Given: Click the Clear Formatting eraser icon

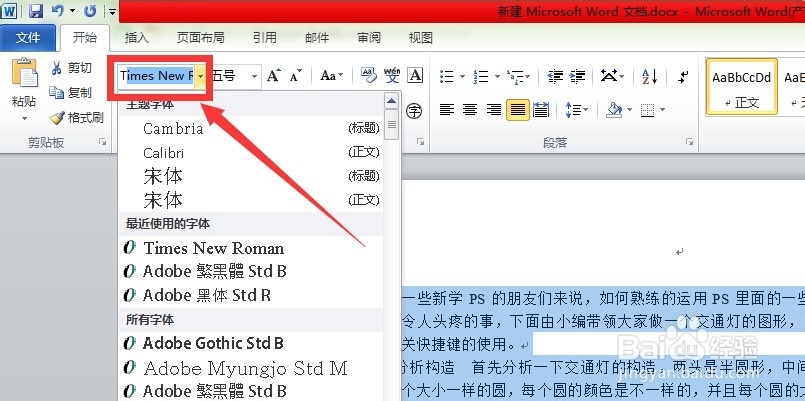Looking at the screenshot, I should (x=369, y=75).
